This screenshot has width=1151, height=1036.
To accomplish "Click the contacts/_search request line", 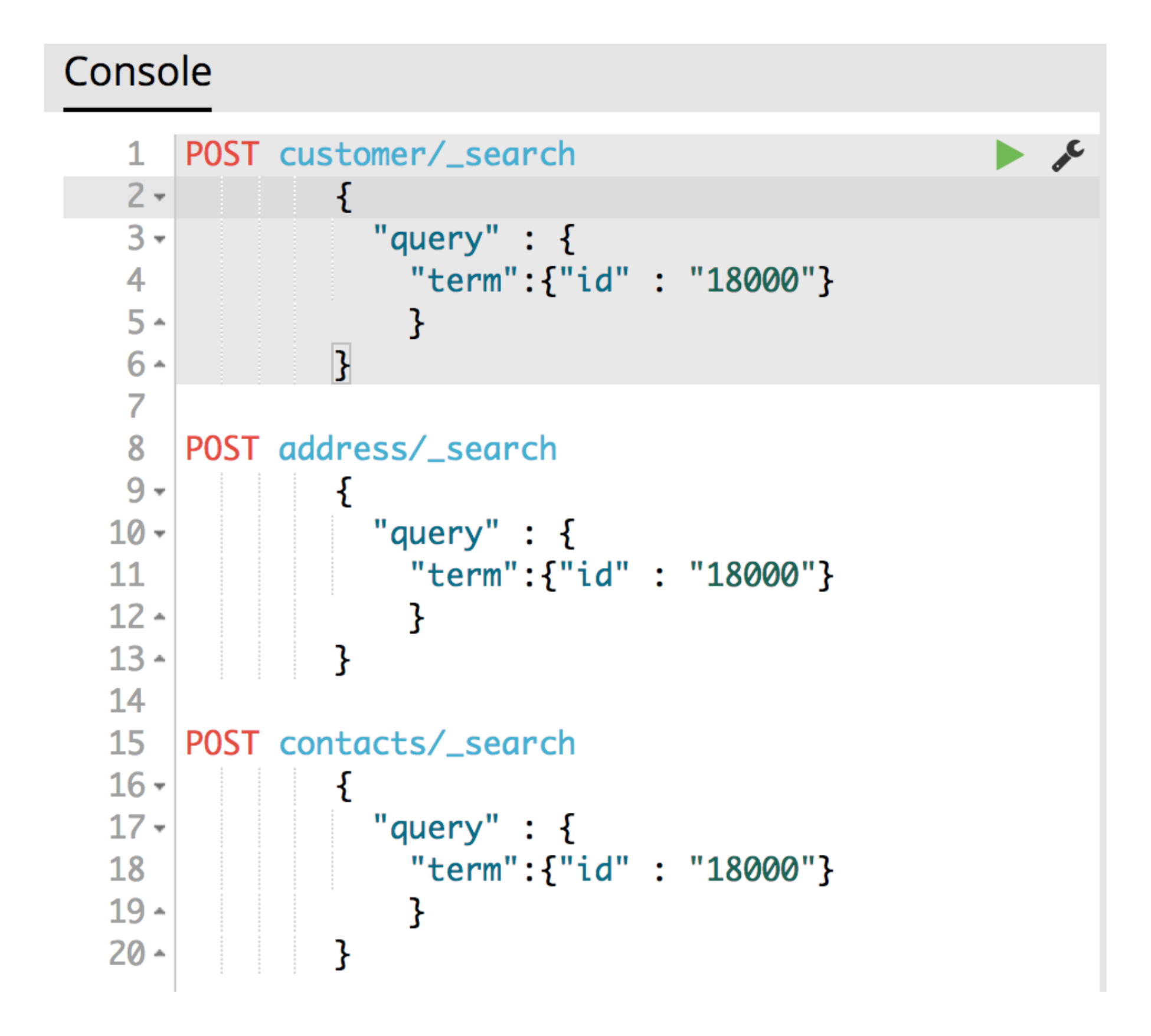I will (427, 744).
